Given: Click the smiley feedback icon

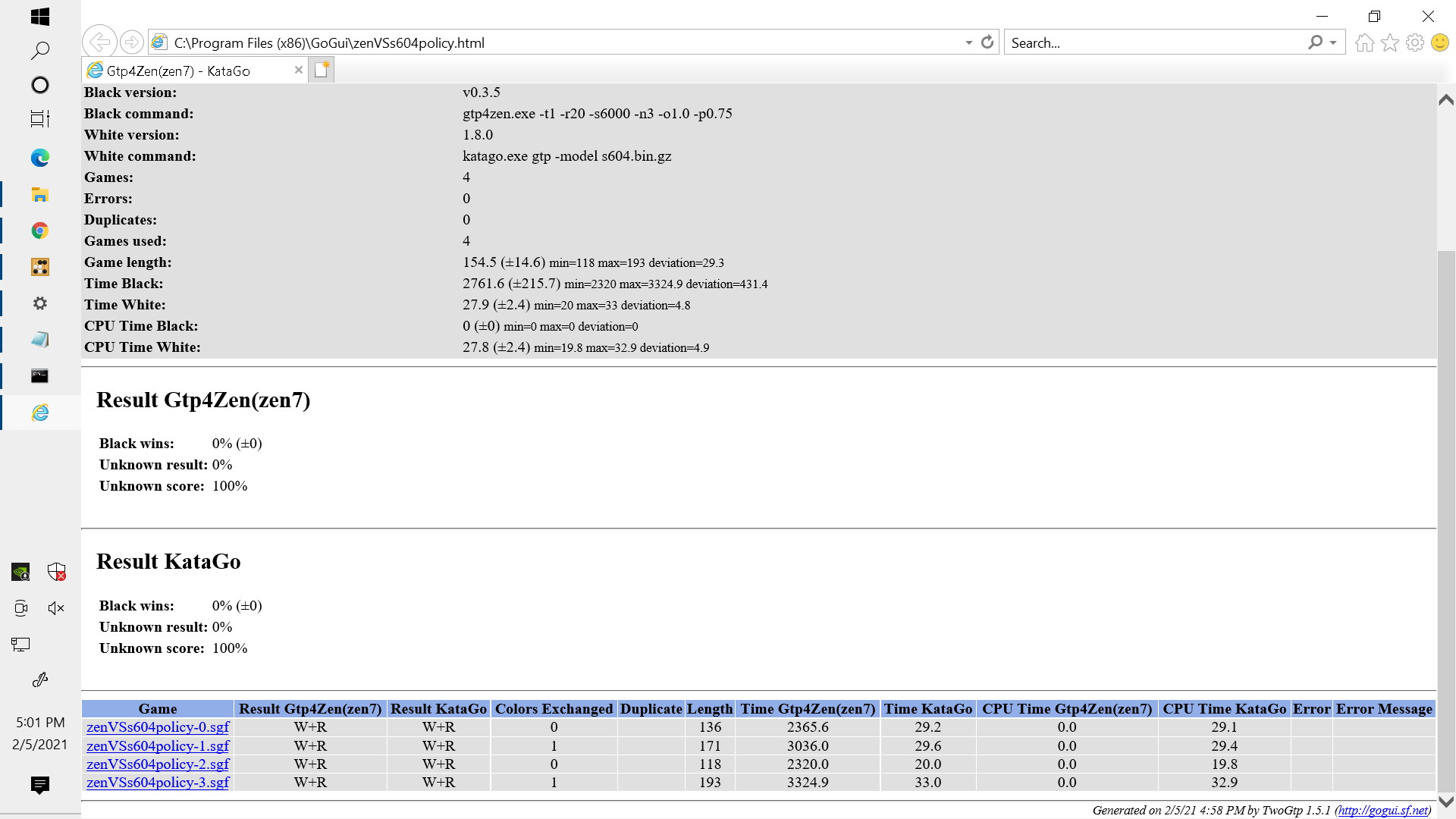Looking at the screenshot, I should tap(1439, 42).
